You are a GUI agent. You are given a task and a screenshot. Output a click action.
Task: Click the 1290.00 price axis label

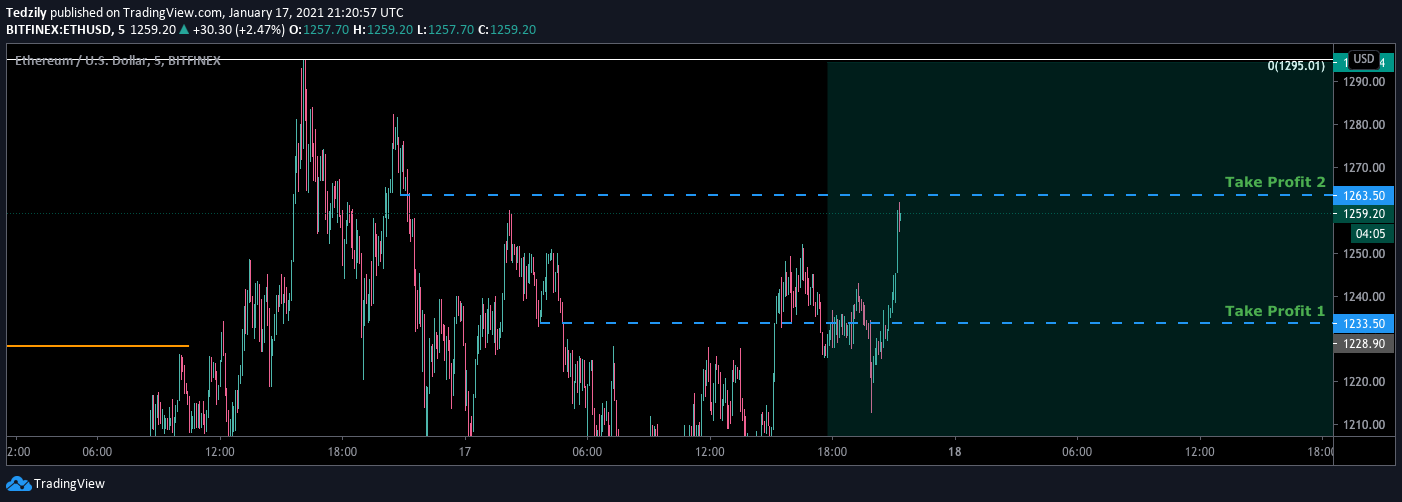click(1365, 82)
